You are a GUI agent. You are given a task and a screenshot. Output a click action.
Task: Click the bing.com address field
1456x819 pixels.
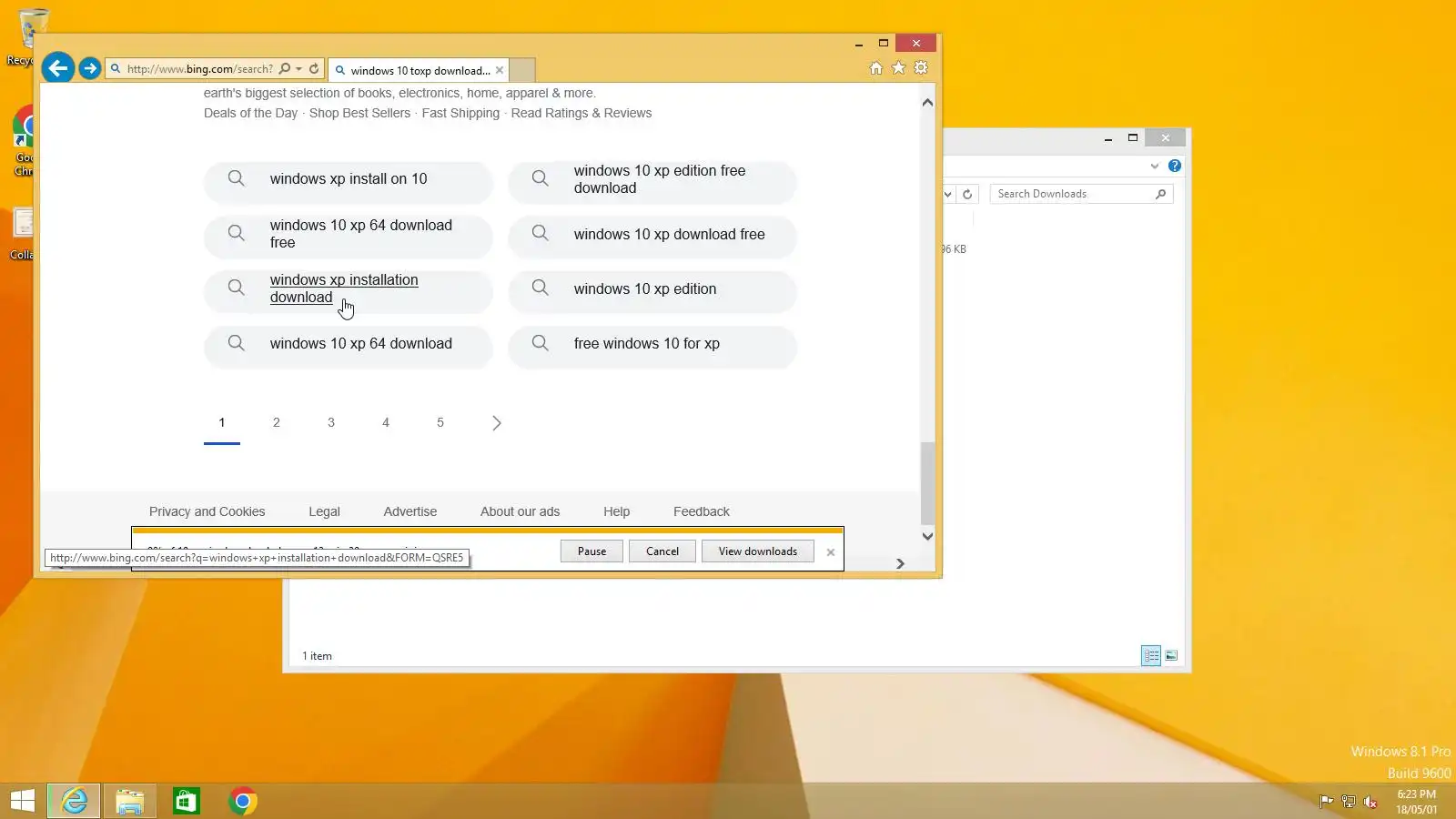click(x=199, y=69)
